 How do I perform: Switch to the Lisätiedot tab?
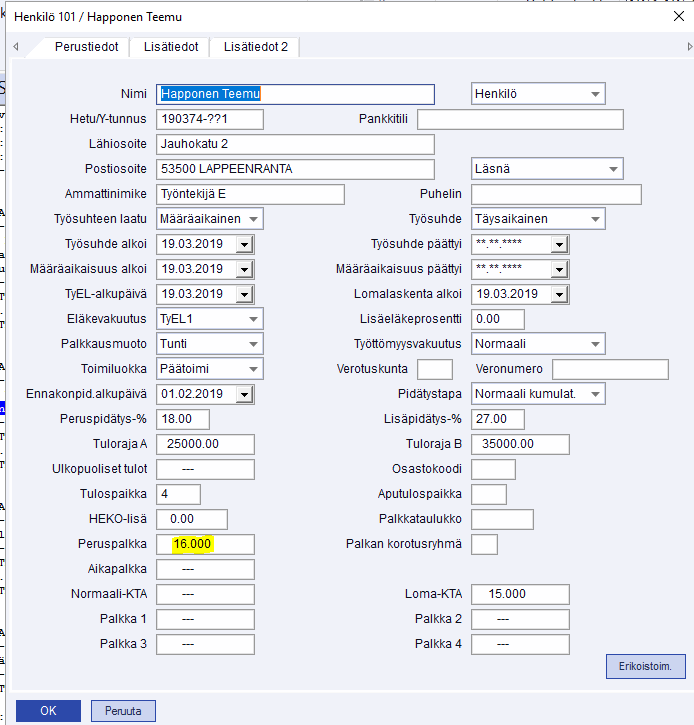(x=171, y=47)
